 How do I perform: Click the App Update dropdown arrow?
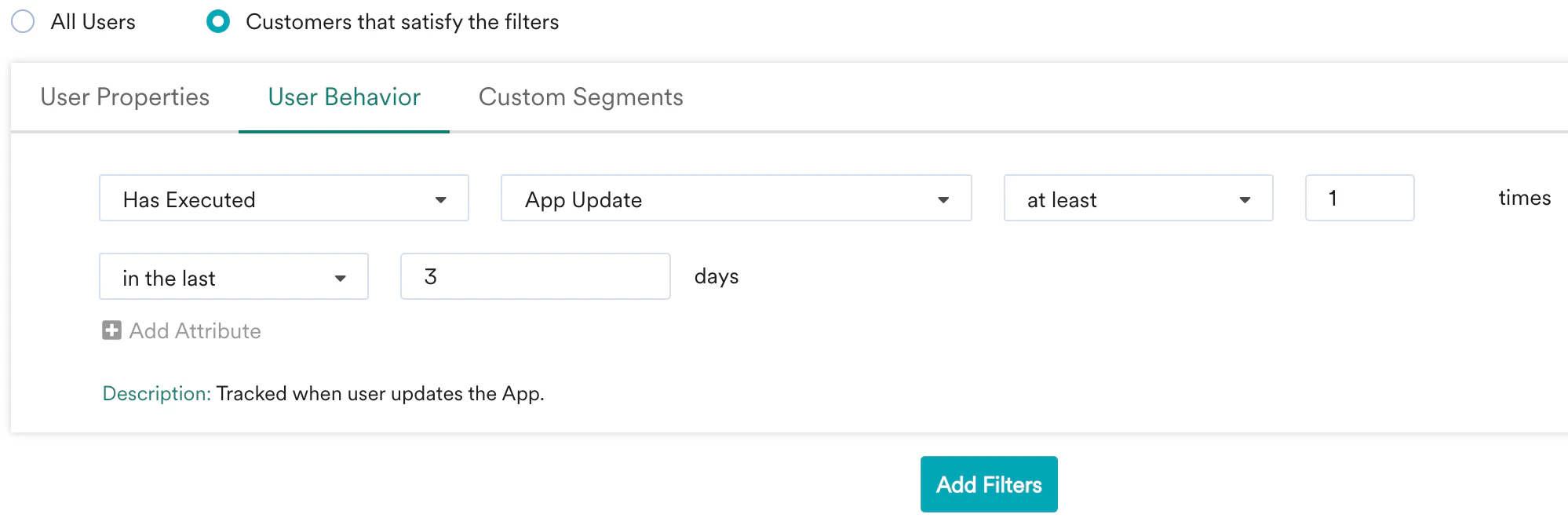click(945, 199)
